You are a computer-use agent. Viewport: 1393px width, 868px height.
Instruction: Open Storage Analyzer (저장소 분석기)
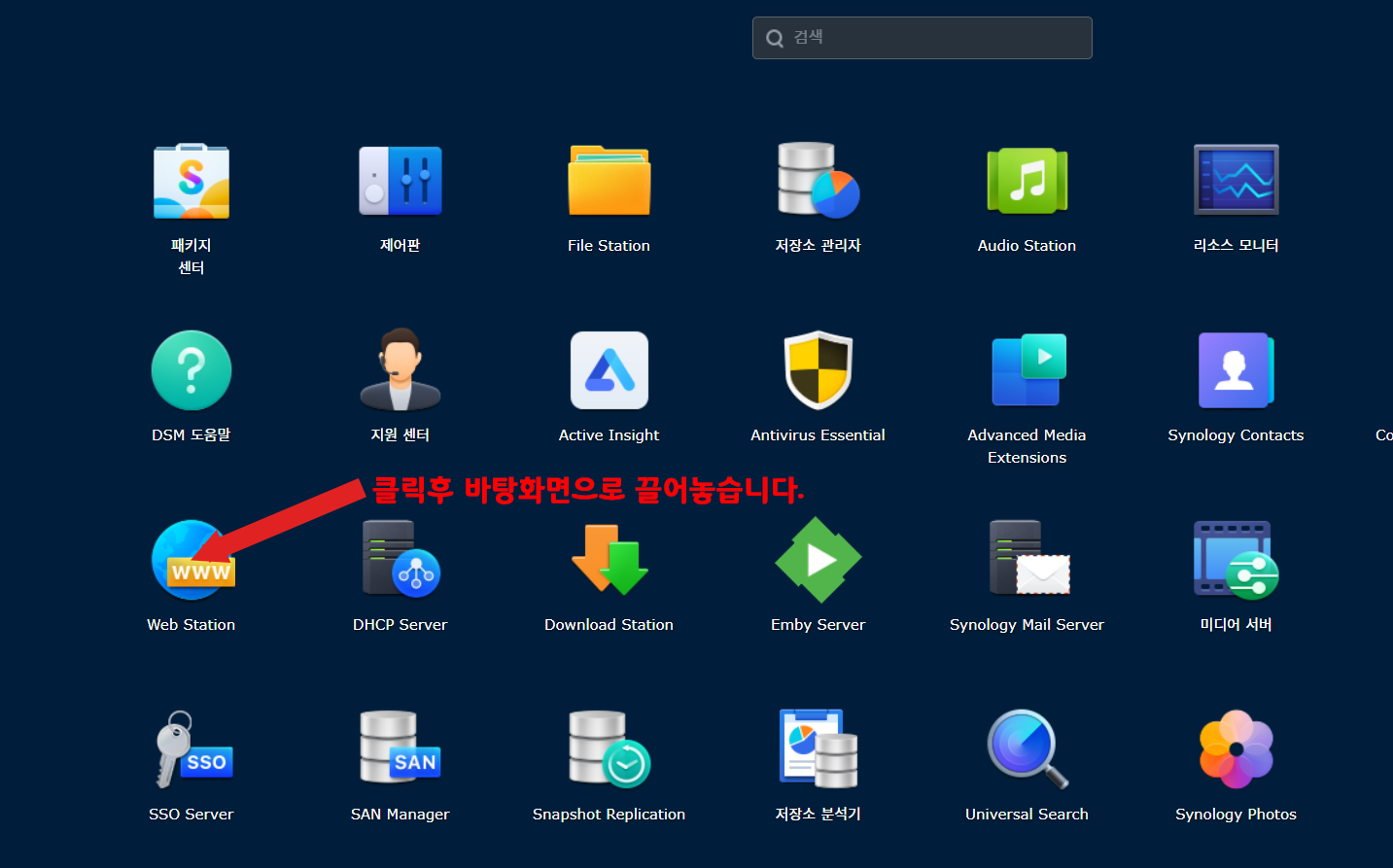[x=818, y=748]
